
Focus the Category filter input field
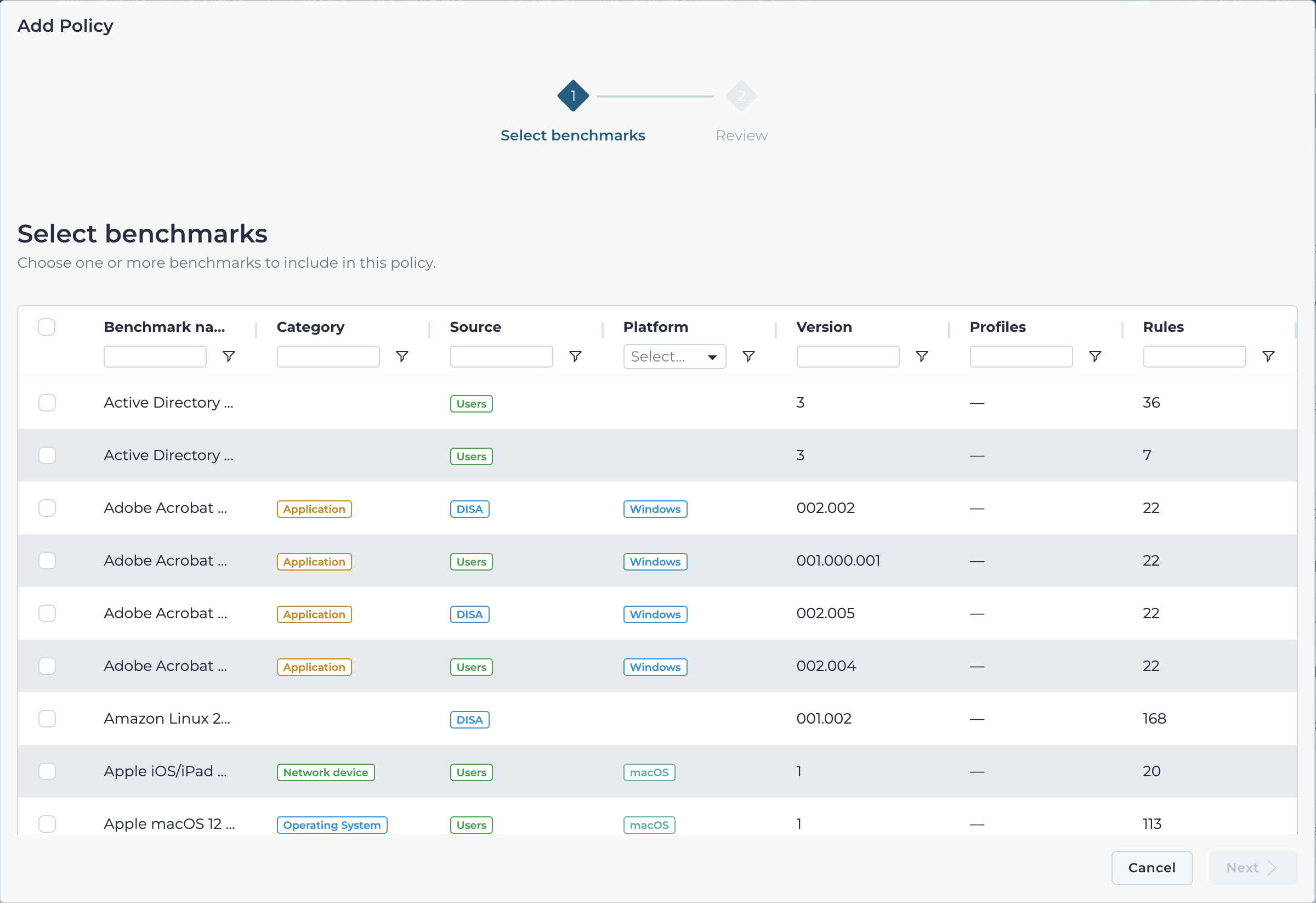click(x=328, y=357)
